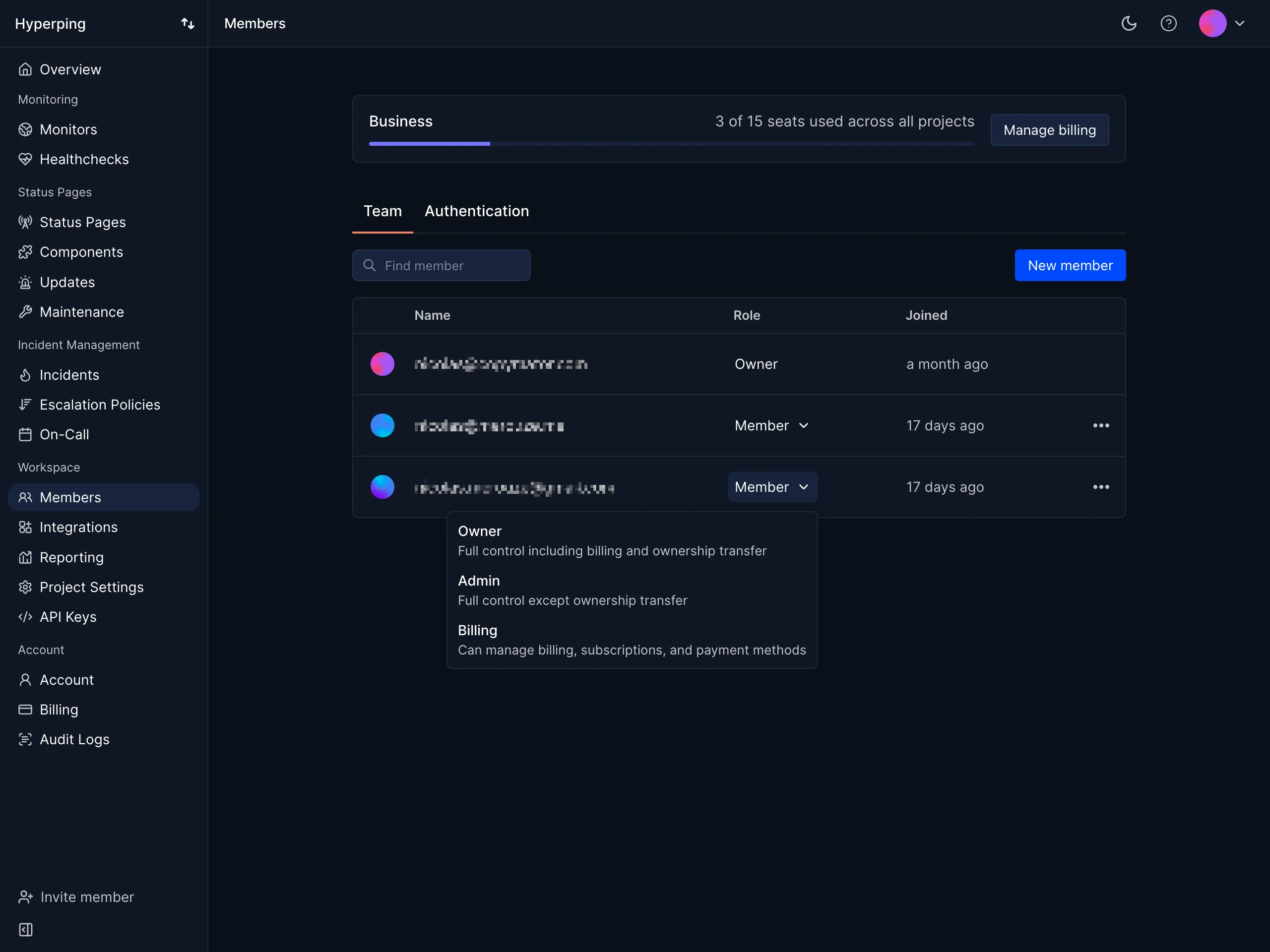The height and width of the screenshot is (952, 1270).
Task: Click the Members people icon
Action: point(25,497)
